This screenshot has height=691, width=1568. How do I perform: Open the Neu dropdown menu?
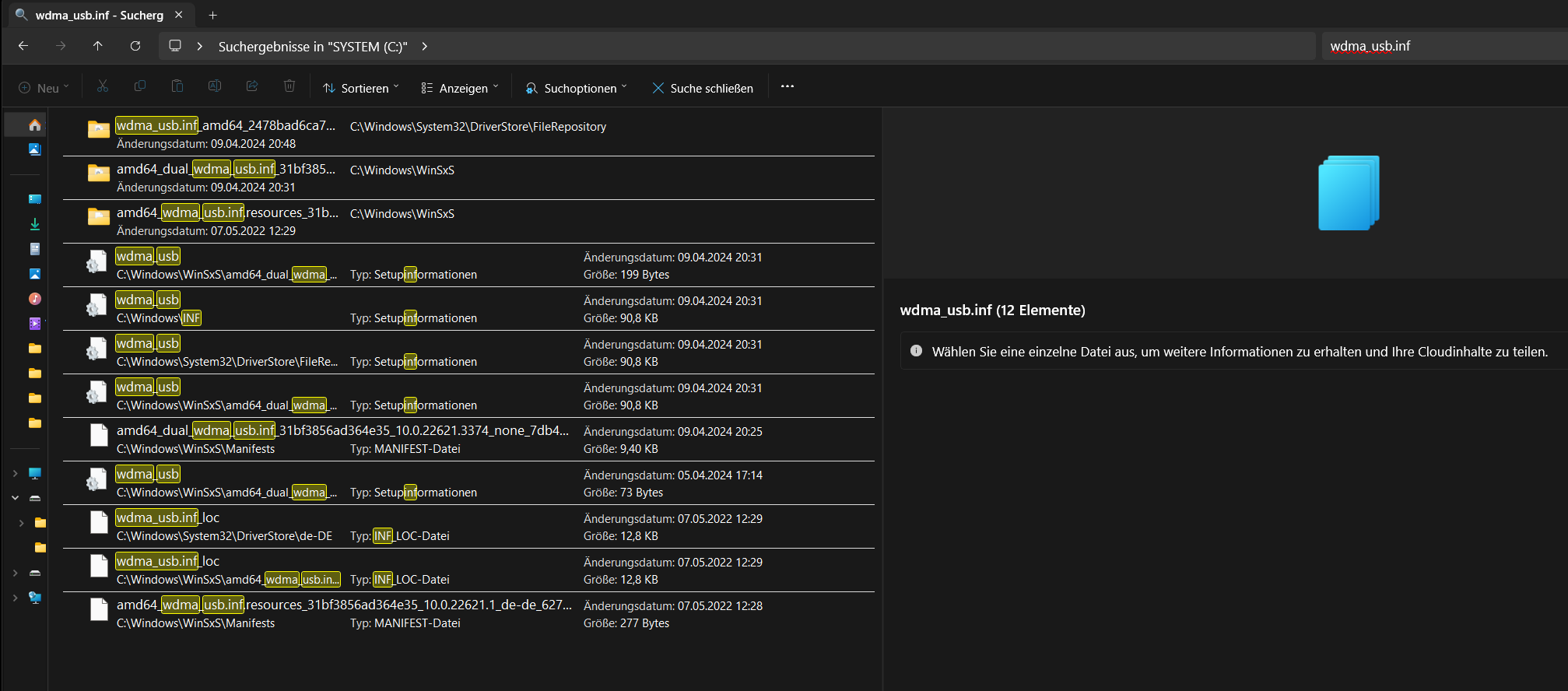pos(44,88)
